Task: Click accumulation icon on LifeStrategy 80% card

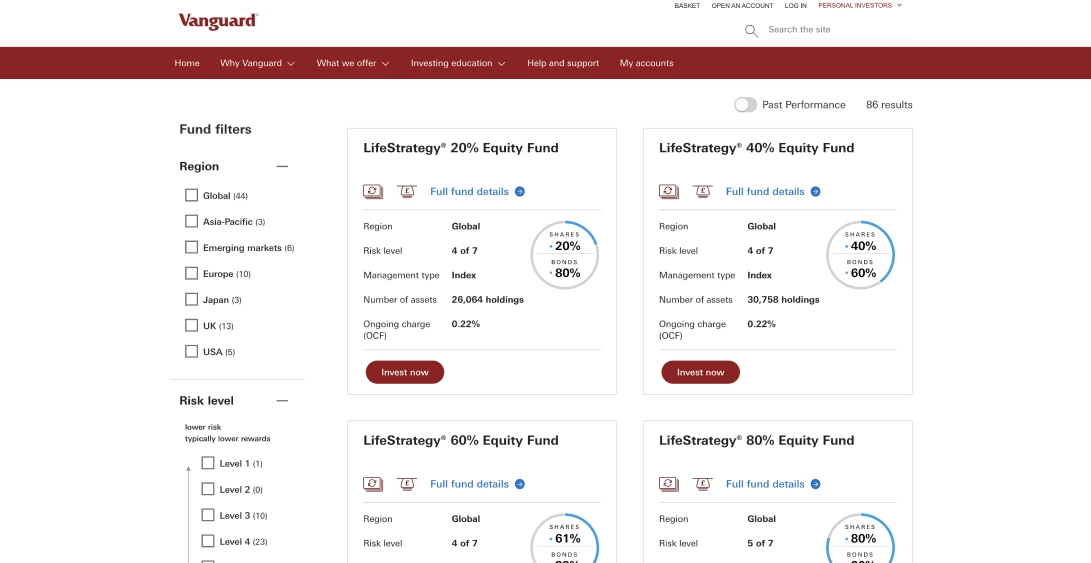Action: click(669, 484)
